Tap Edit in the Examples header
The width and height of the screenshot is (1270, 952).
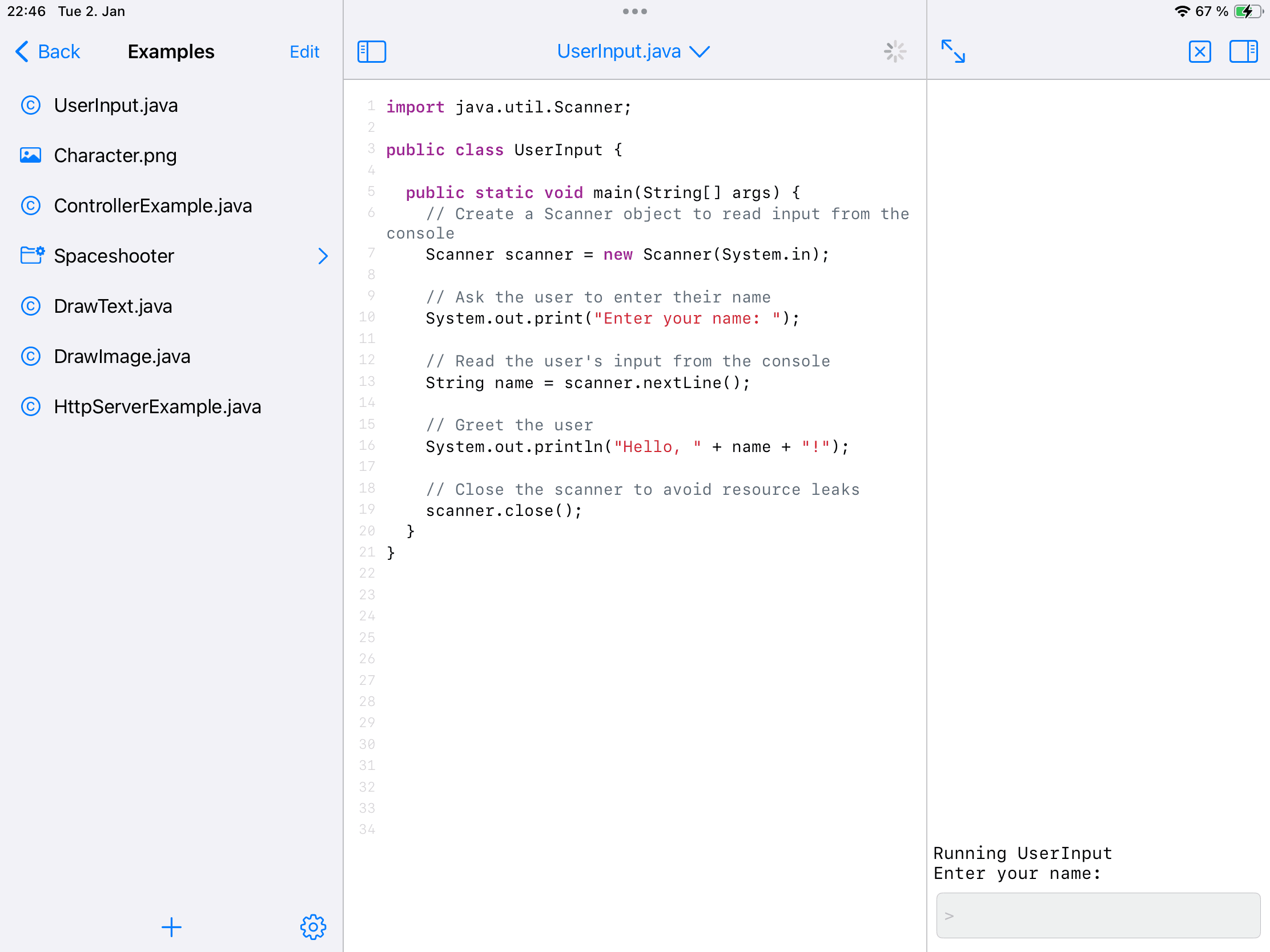pyautogui.click(x=304, y=51)
